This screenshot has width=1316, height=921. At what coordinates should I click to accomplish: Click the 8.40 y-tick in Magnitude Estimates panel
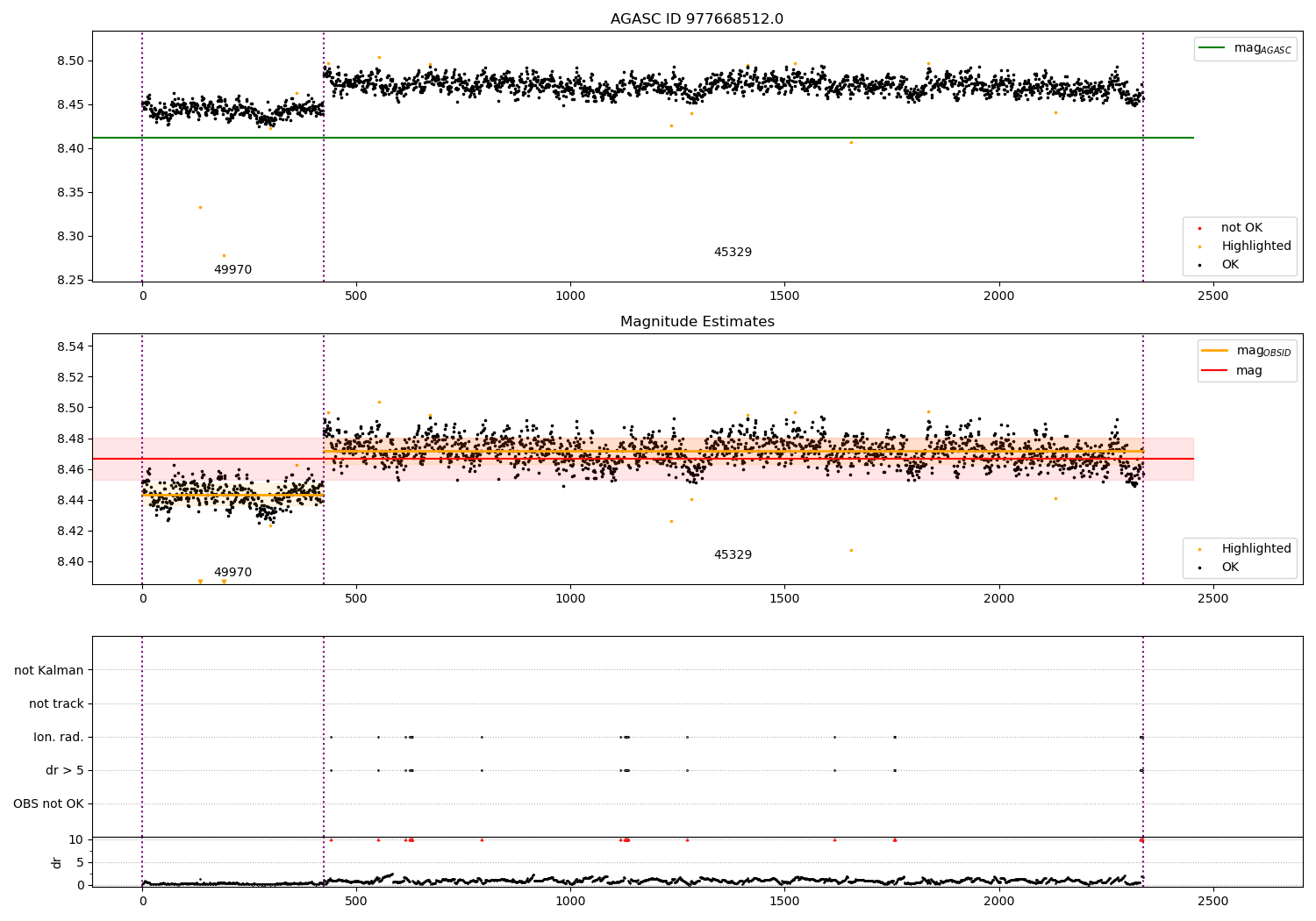(70, 561)
